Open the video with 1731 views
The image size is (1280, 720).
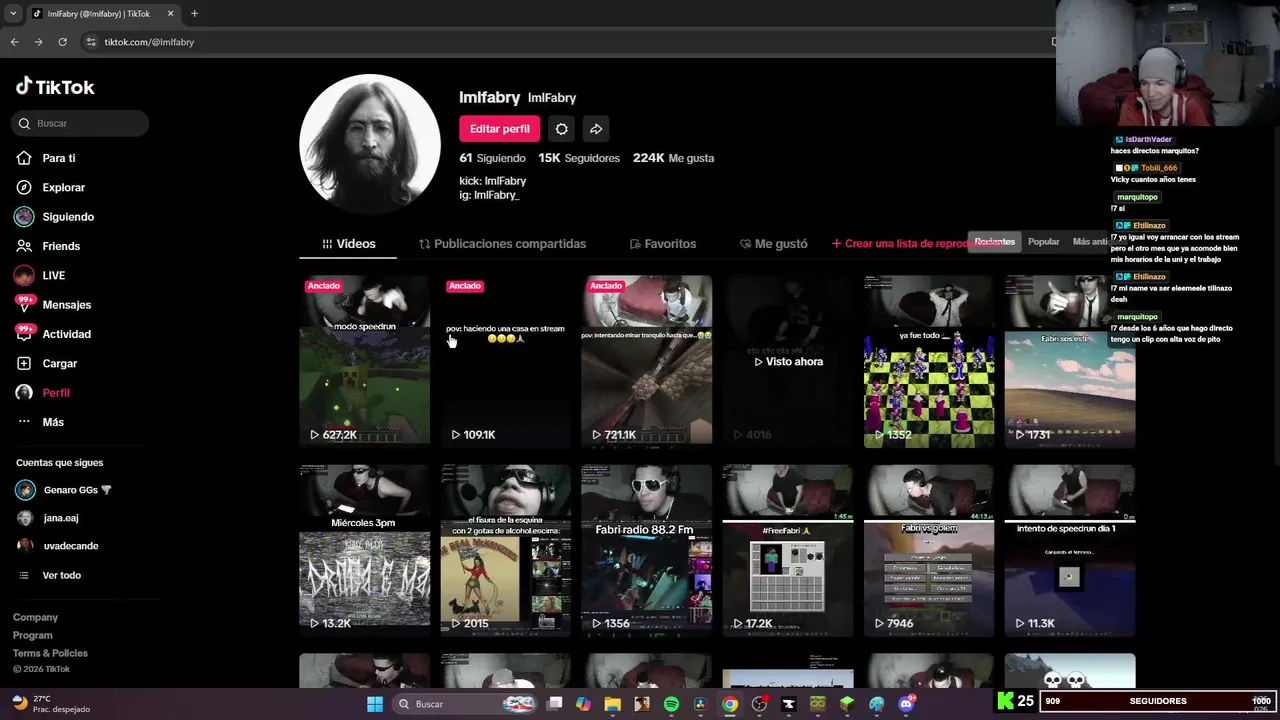1069,361
